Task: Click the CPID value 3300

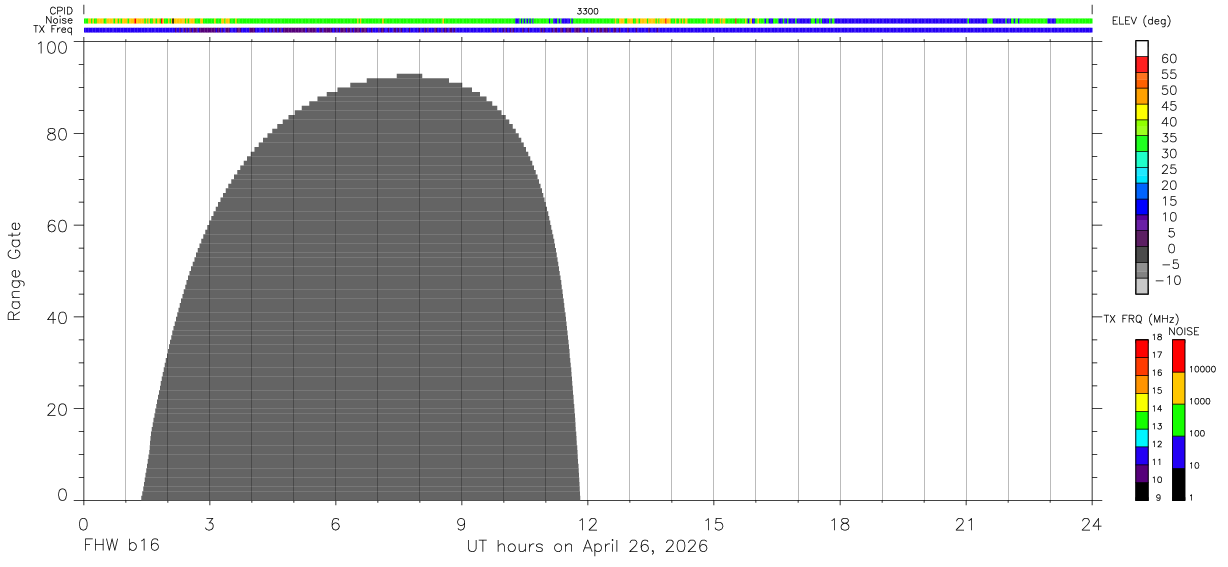Action: coord(588,11)
